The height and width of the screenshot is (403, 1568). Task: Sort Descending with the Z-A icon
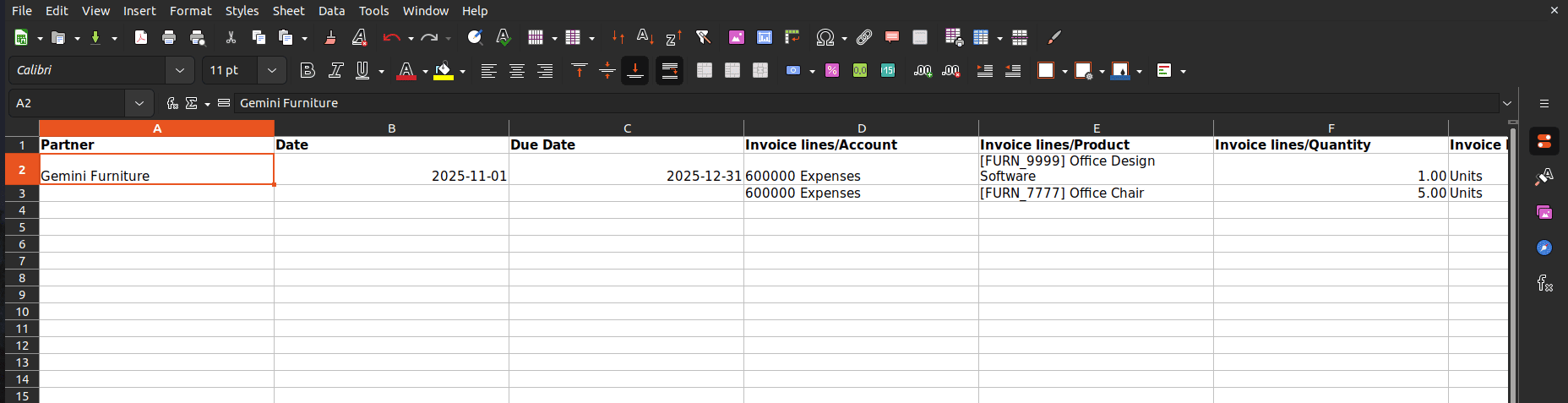[x=673, y=37]
